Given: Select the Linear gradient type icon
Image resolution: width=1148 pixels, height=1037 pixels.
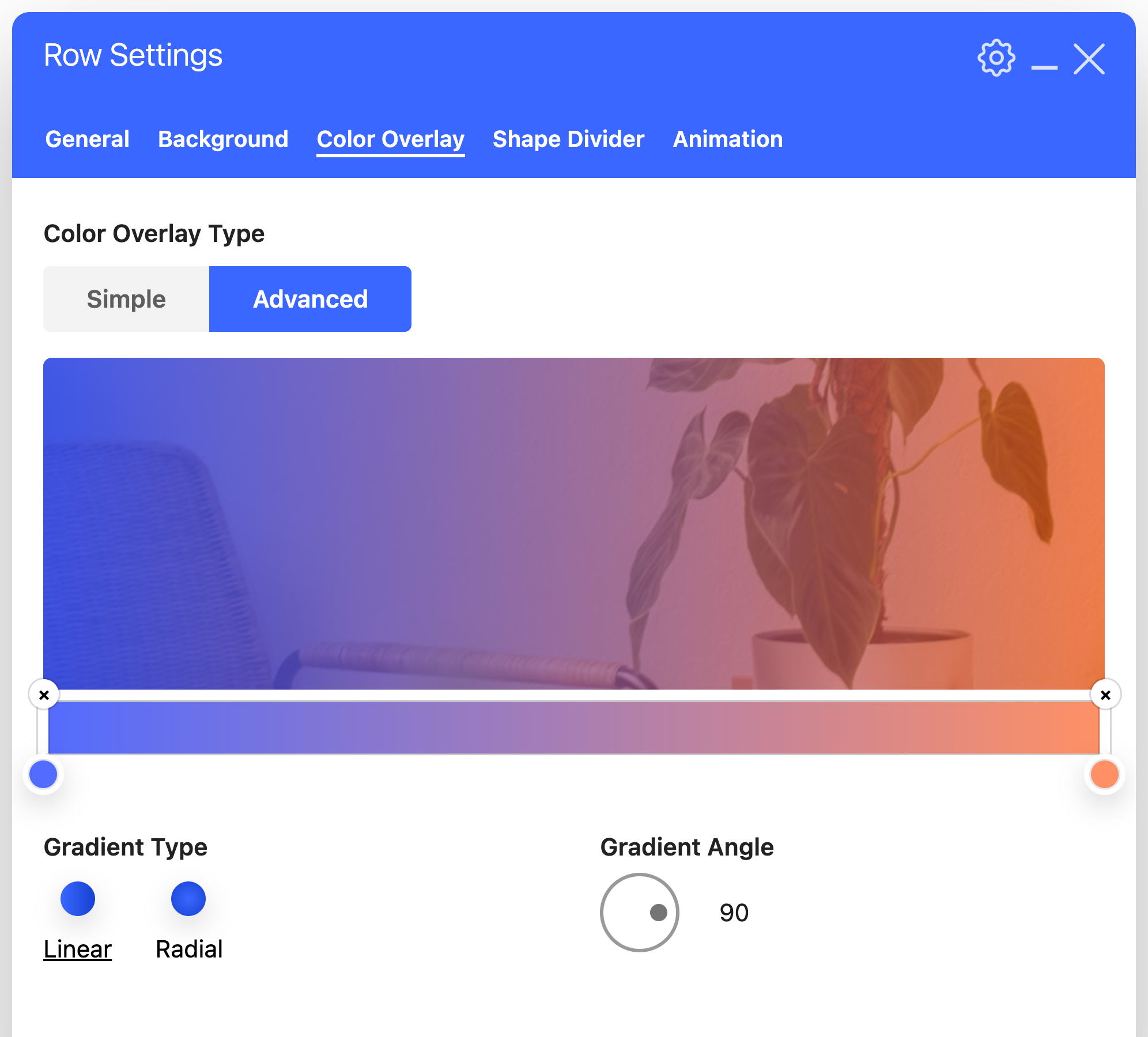Looking at the screenshot, I should pos(78,898).
